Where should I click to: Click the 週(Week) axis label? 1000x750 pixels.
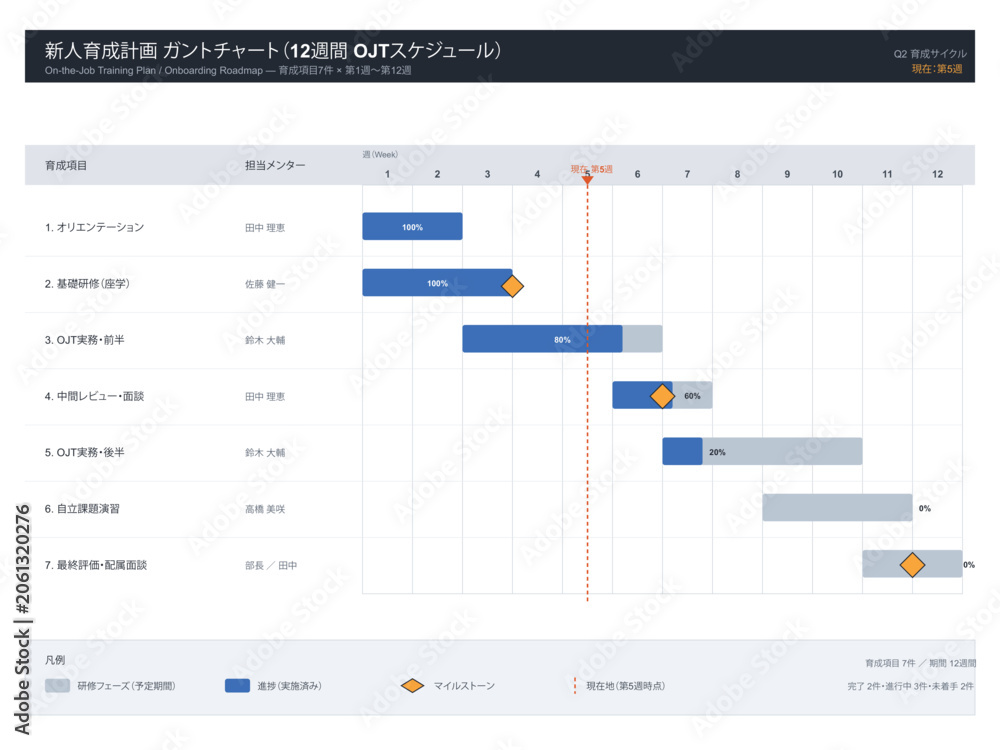380,154
